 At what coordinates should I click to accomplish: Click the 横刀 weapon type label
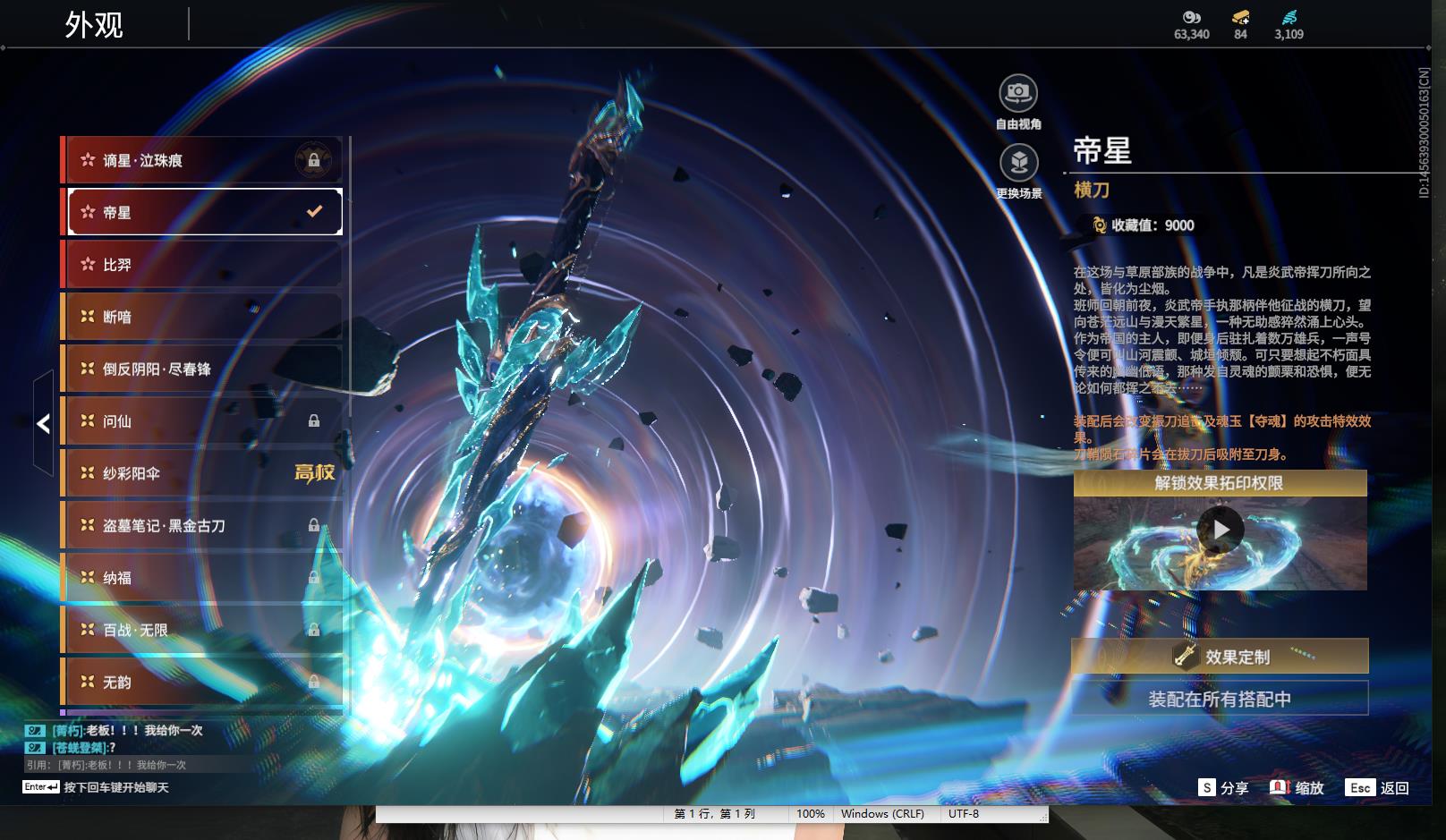point(1092,190)
